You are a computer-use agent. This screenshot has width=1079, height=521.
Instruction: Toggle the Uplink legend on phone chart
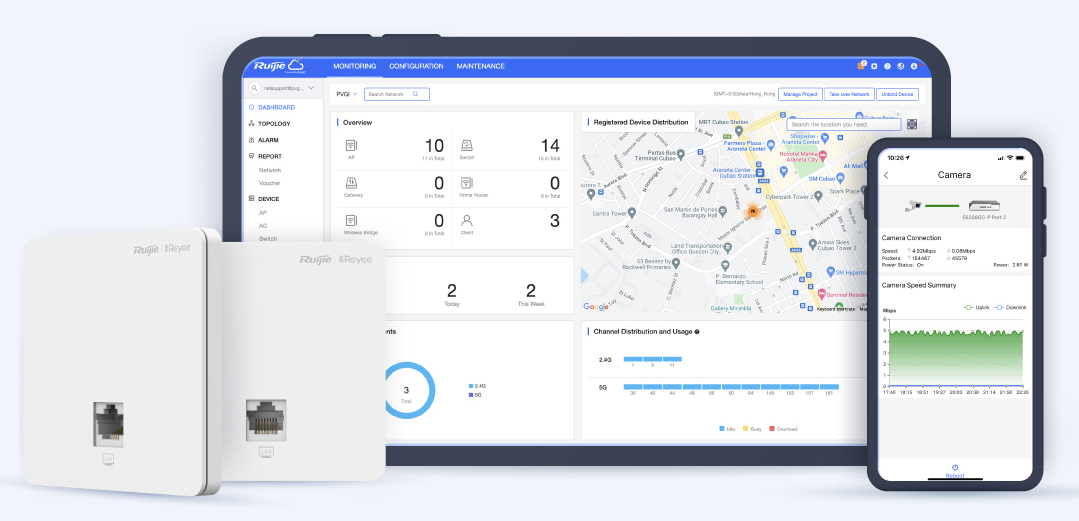(x=977, y=308)
